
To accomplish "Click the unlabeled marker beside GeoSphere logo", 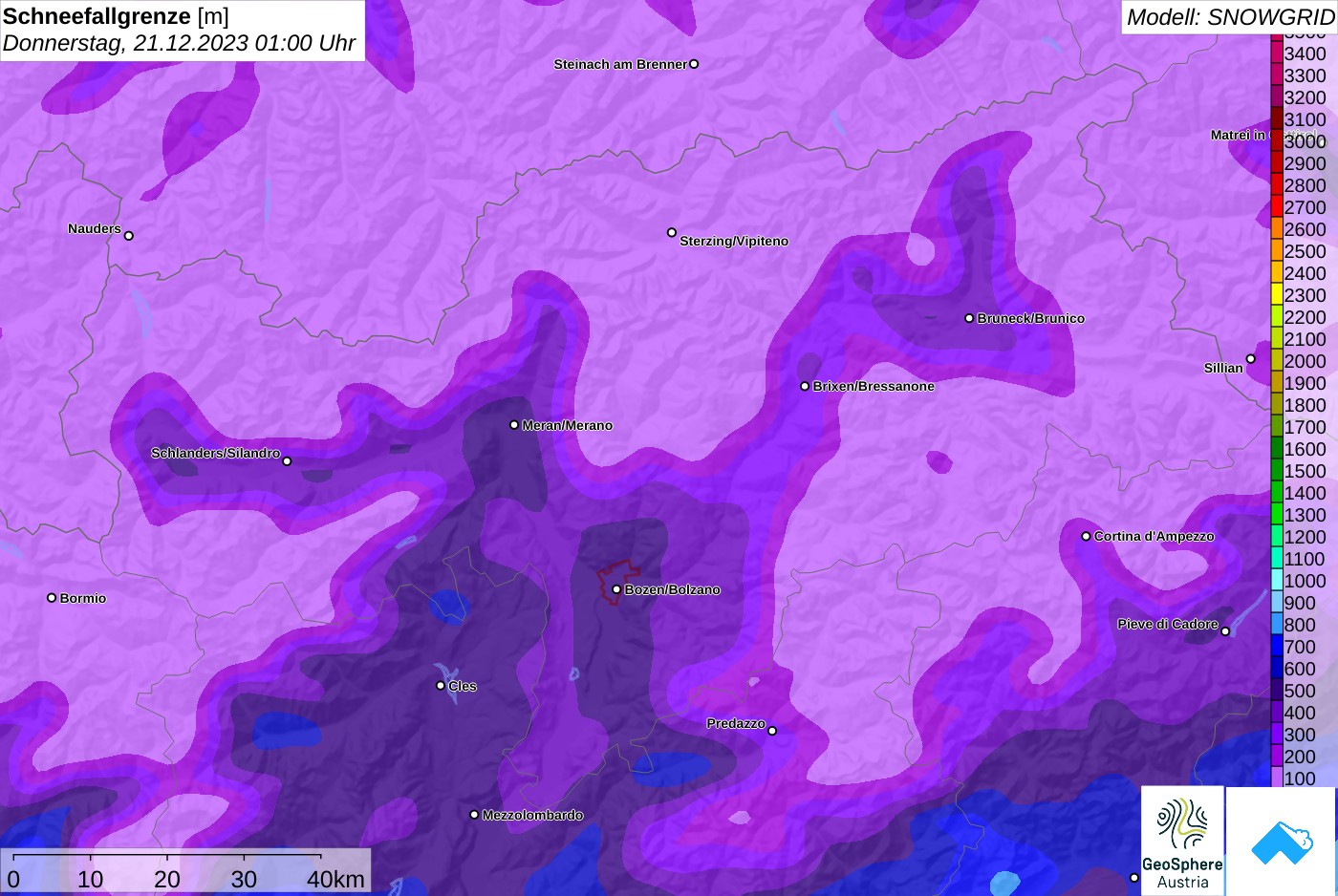I will pos(1134,878).
